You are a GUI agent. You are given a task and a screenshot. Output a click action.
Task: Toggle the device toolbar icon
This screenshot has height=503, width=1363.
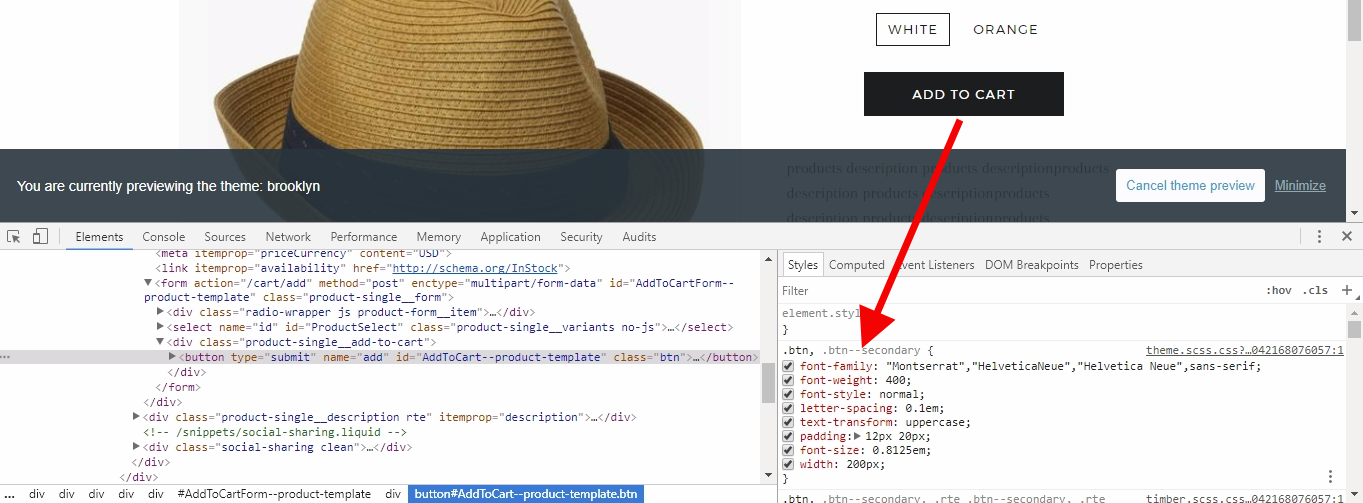point(40,237)
